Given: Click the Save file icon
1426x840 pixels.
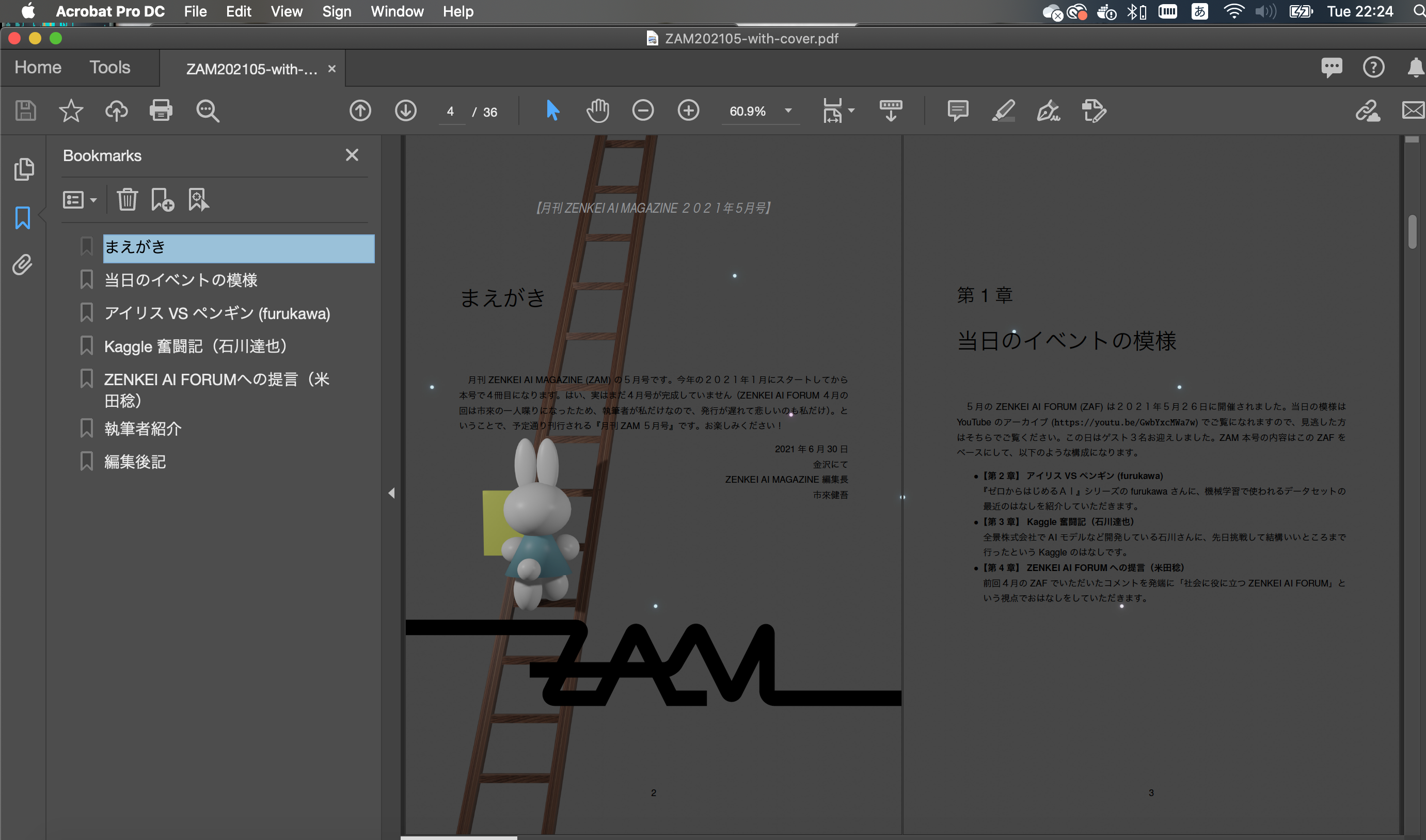Looking at the screenshot, I should coord(25,110).
